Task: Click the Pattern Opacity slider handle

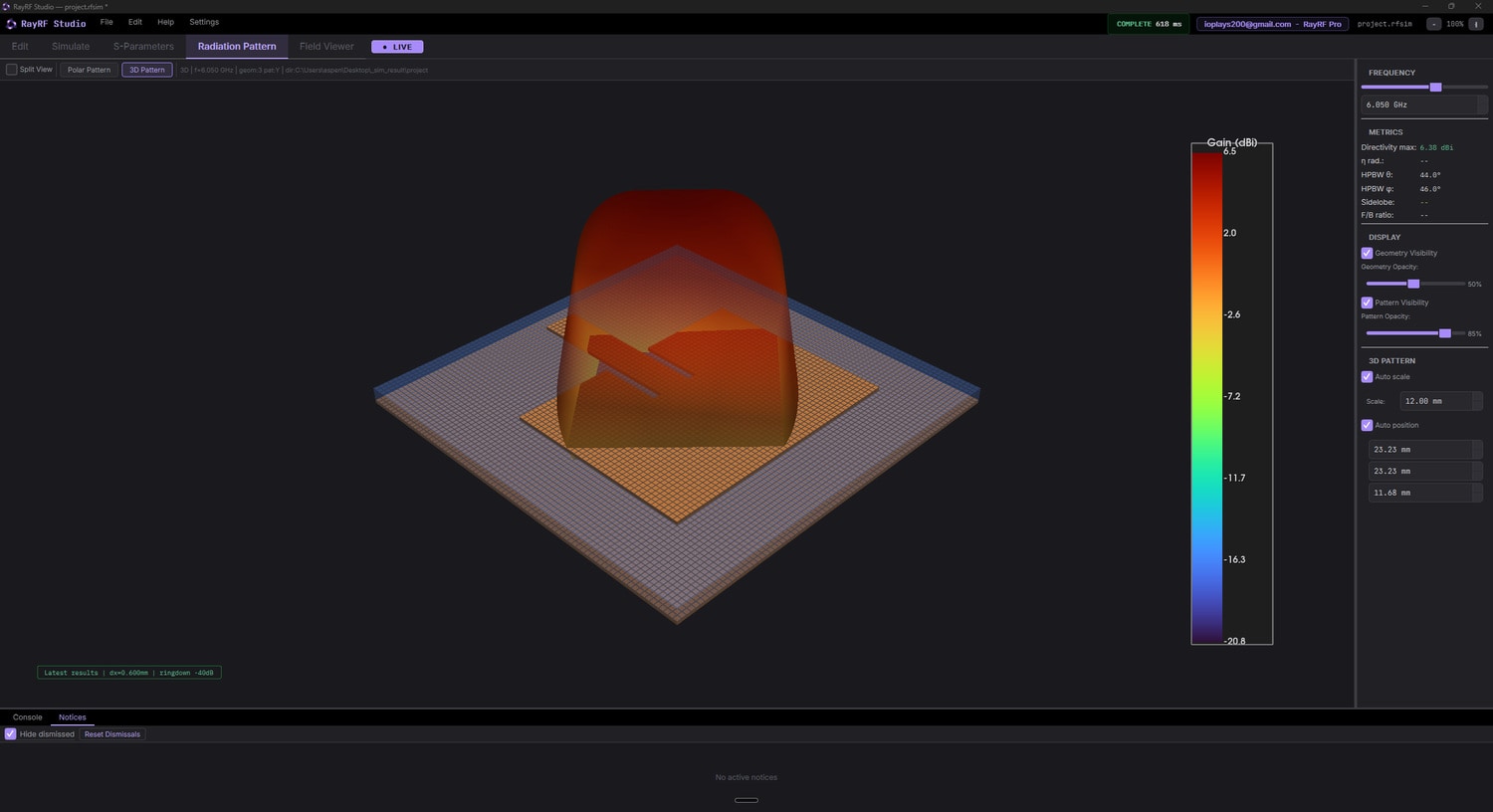Action: coord(1445,333)
